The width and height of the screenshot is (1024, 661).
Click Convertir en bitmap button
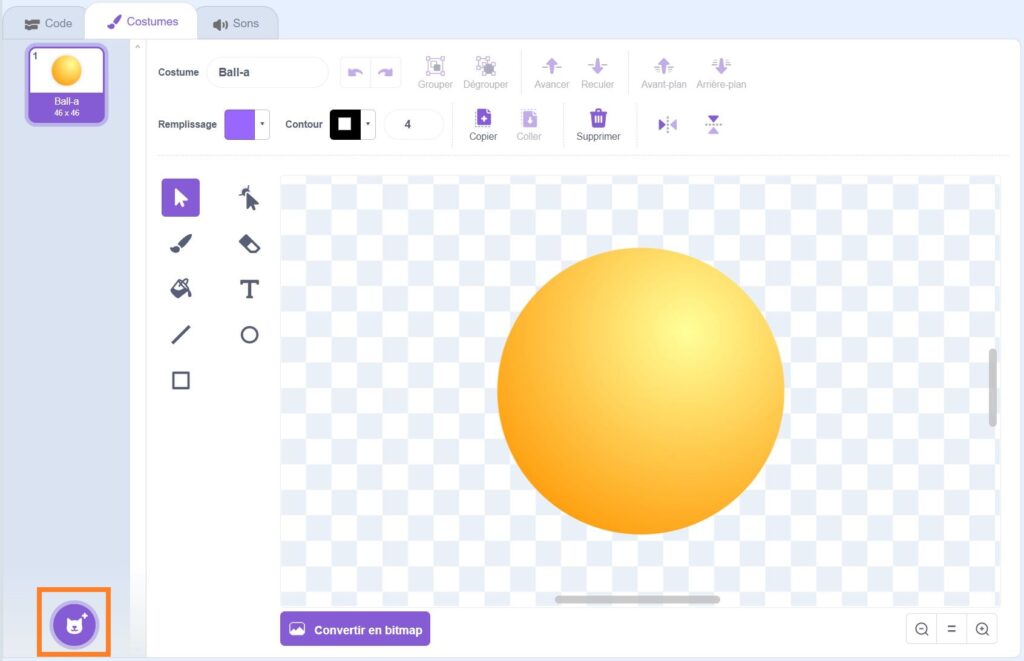355,630
